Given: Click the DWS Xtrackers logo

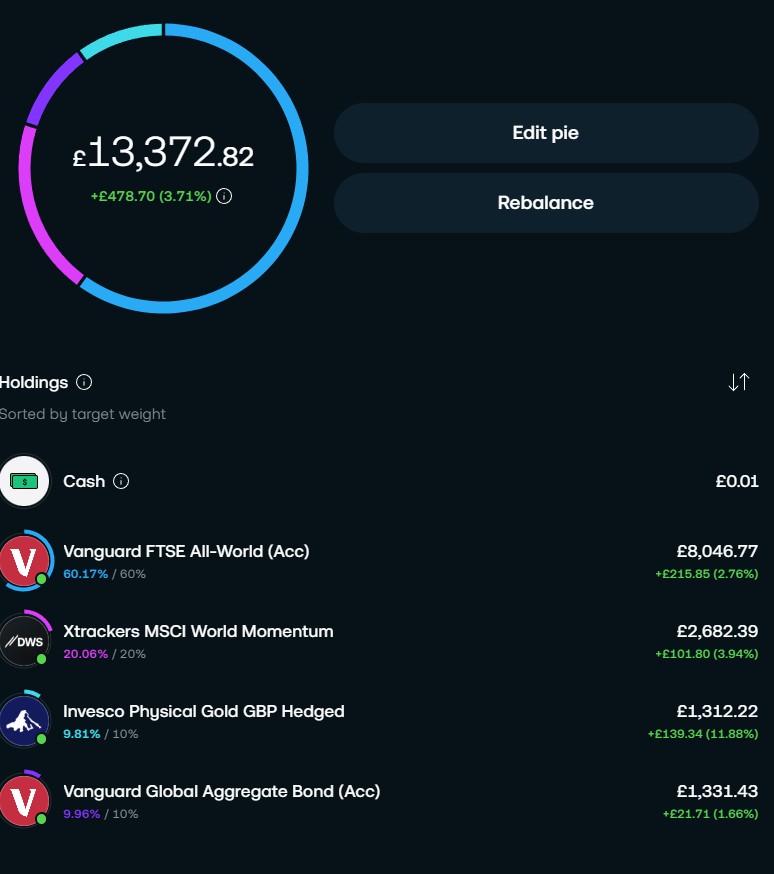Looking at the screenshot, I should pyautogui.click(x=25, y=641).
